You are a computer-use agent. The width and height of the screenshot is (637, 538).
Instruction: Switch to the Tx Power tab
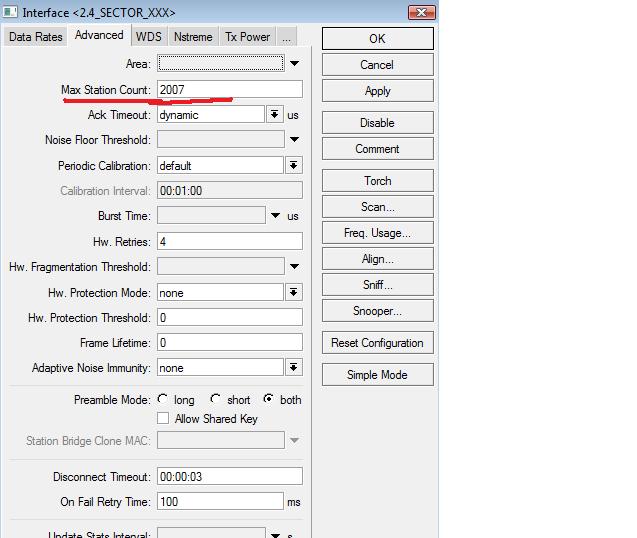247,37
